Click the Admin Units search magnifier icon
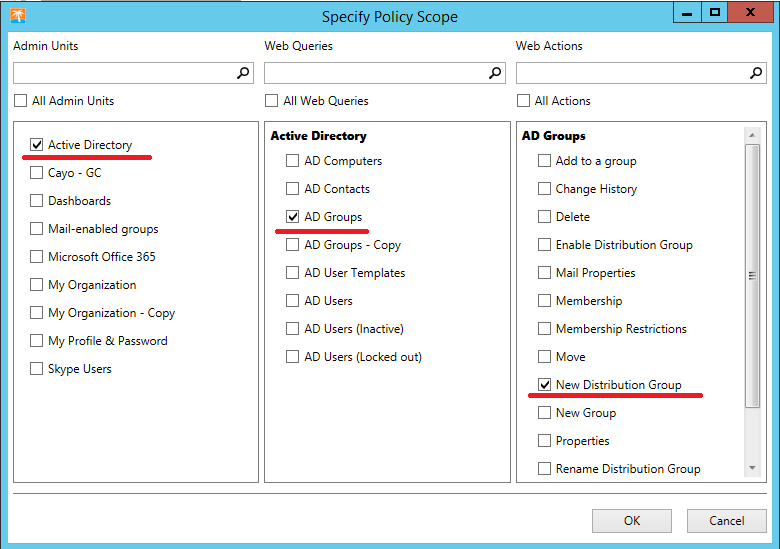 [x=243, y=73]
